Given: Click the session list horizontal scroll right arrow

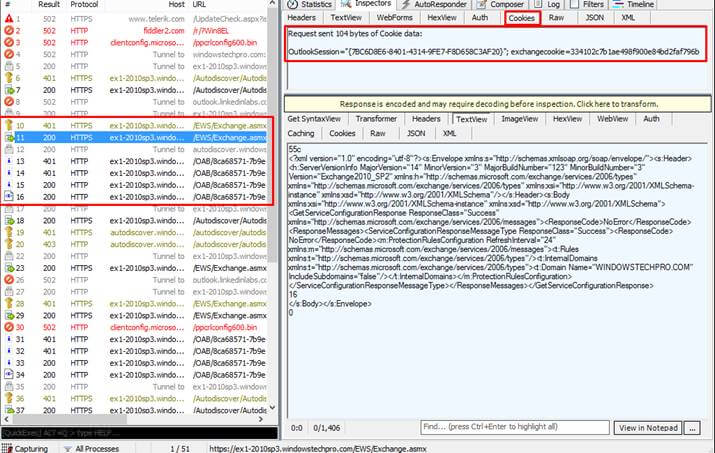Looking at the screenshot, I should (261, 419).
